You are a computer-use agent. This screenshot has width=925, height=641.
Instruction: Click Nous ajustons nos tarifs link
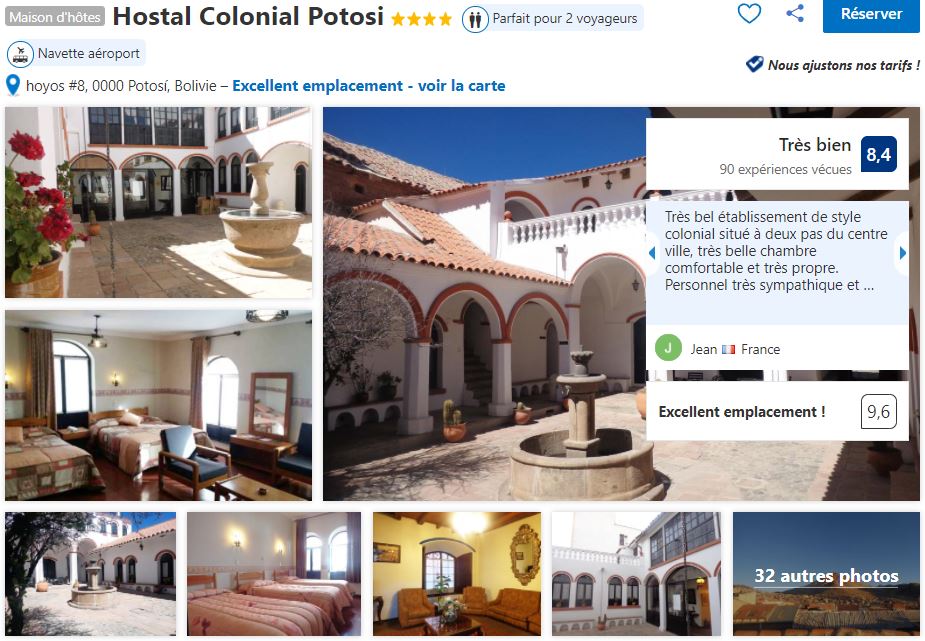click(844, 65)
